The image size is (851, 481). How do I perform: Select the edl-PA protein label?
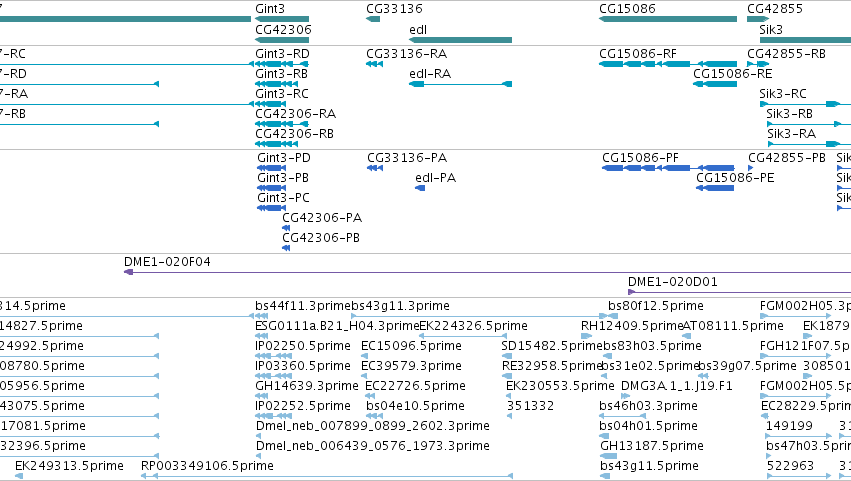[435, 178]
